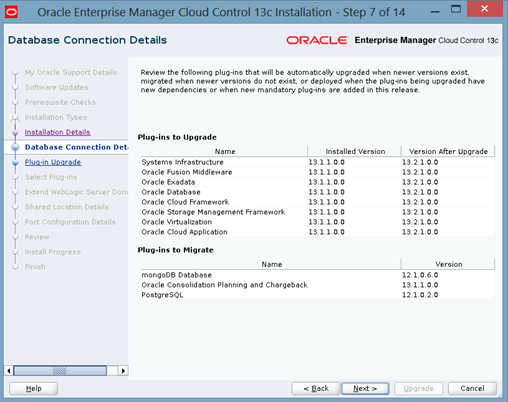This screenshot has width=508, height=402.
Task: Click the Oracle logo icon in title bar
Action: pos(11,12)
